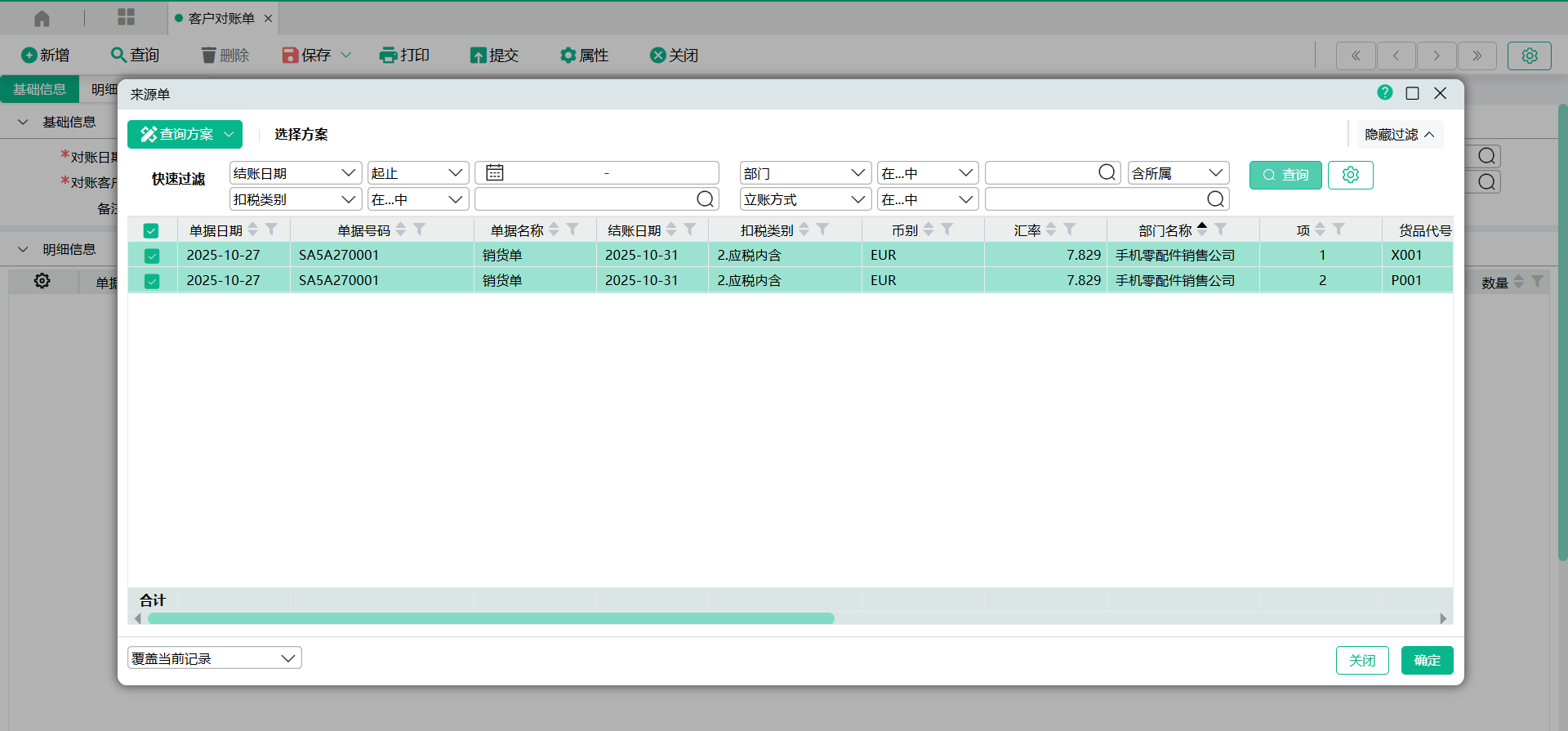Viewport: 1568px width, 731px height.
Task: Toggle the select-all header checkbox
Action: pos(151,231)
